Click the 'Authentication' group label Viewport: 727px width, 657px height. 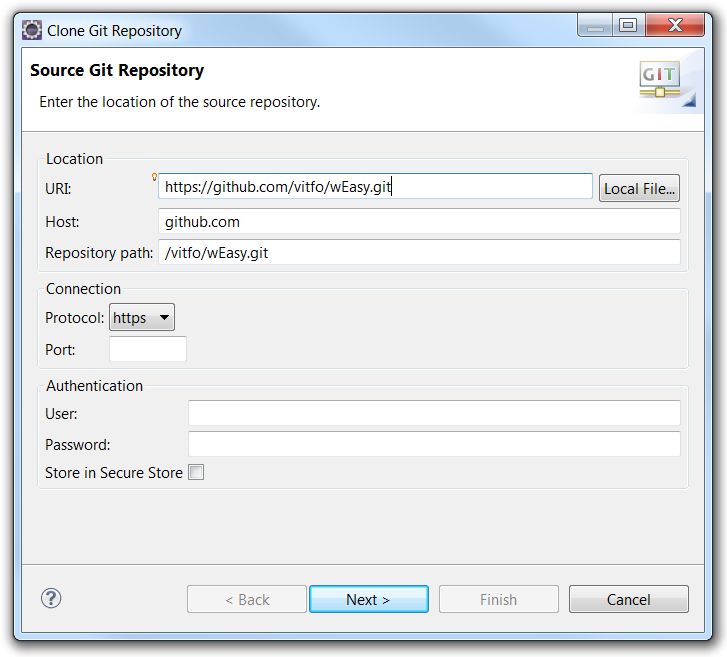[95, 386]
